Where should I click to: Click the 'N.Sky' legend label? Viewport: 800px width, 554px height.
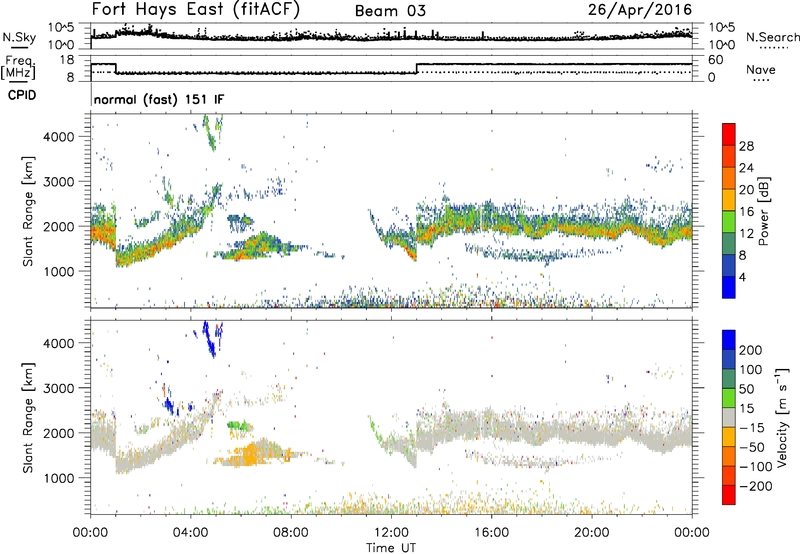coord(19,38)
